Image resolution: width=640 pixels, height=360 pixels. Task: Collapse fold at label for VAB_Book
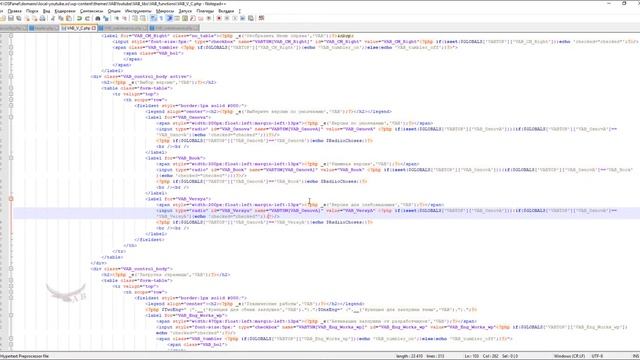(x=11, y=158)
